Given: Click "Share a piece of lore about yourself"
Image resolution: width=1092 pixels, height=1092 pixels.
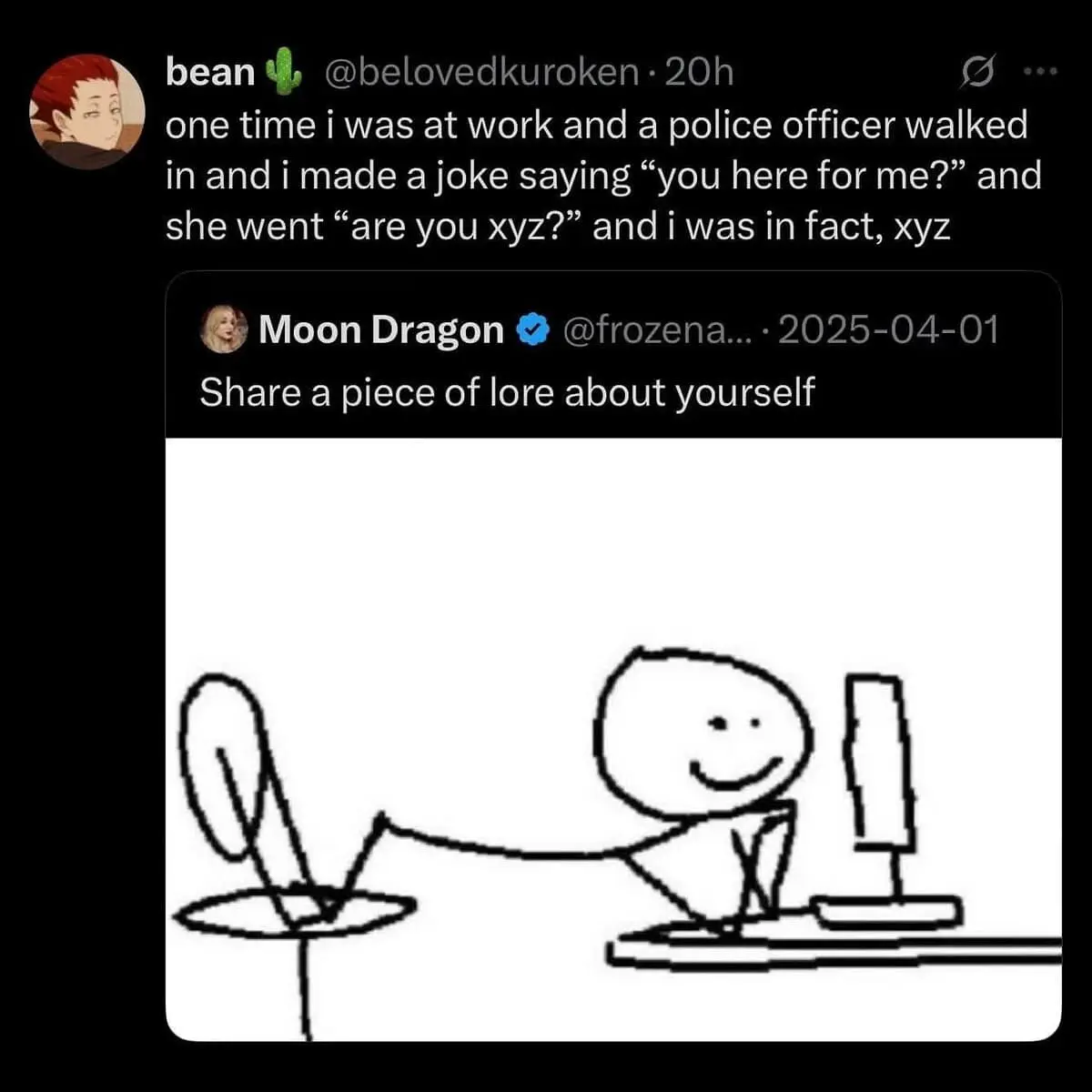Looking at the screenshot, I should point(507,392).
